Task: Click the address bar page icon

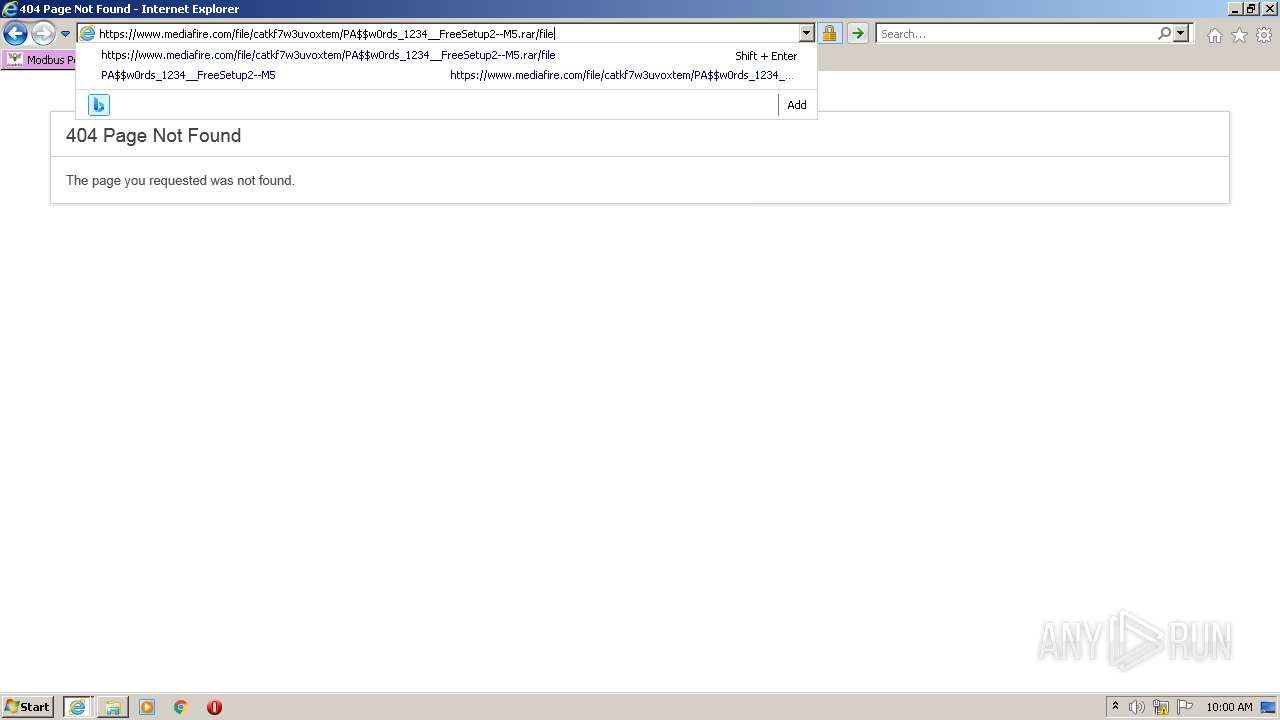Action: coord(87,34)
